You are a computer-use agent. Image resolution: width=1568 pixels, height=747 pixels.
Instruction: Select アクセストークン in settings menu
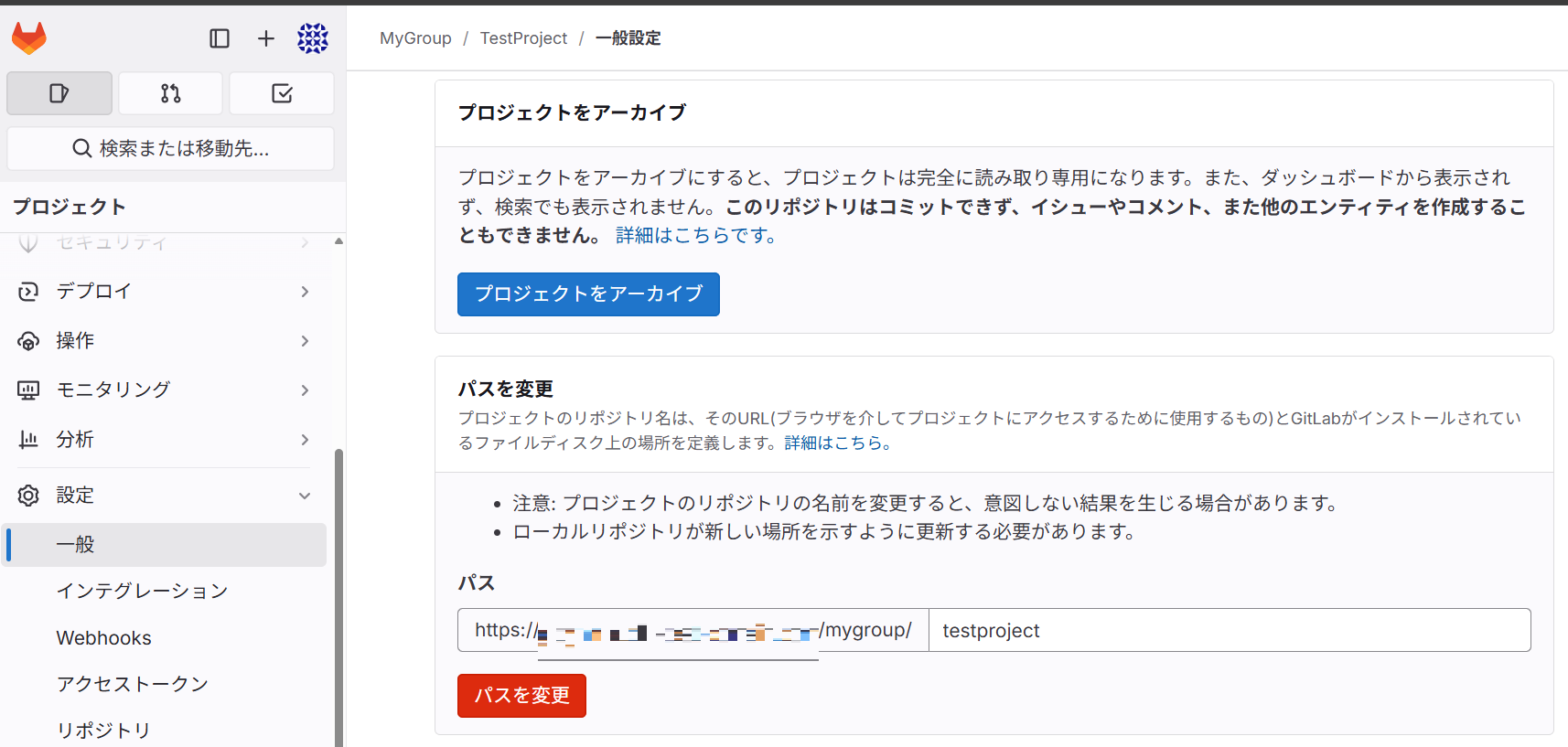click(133, 685)
